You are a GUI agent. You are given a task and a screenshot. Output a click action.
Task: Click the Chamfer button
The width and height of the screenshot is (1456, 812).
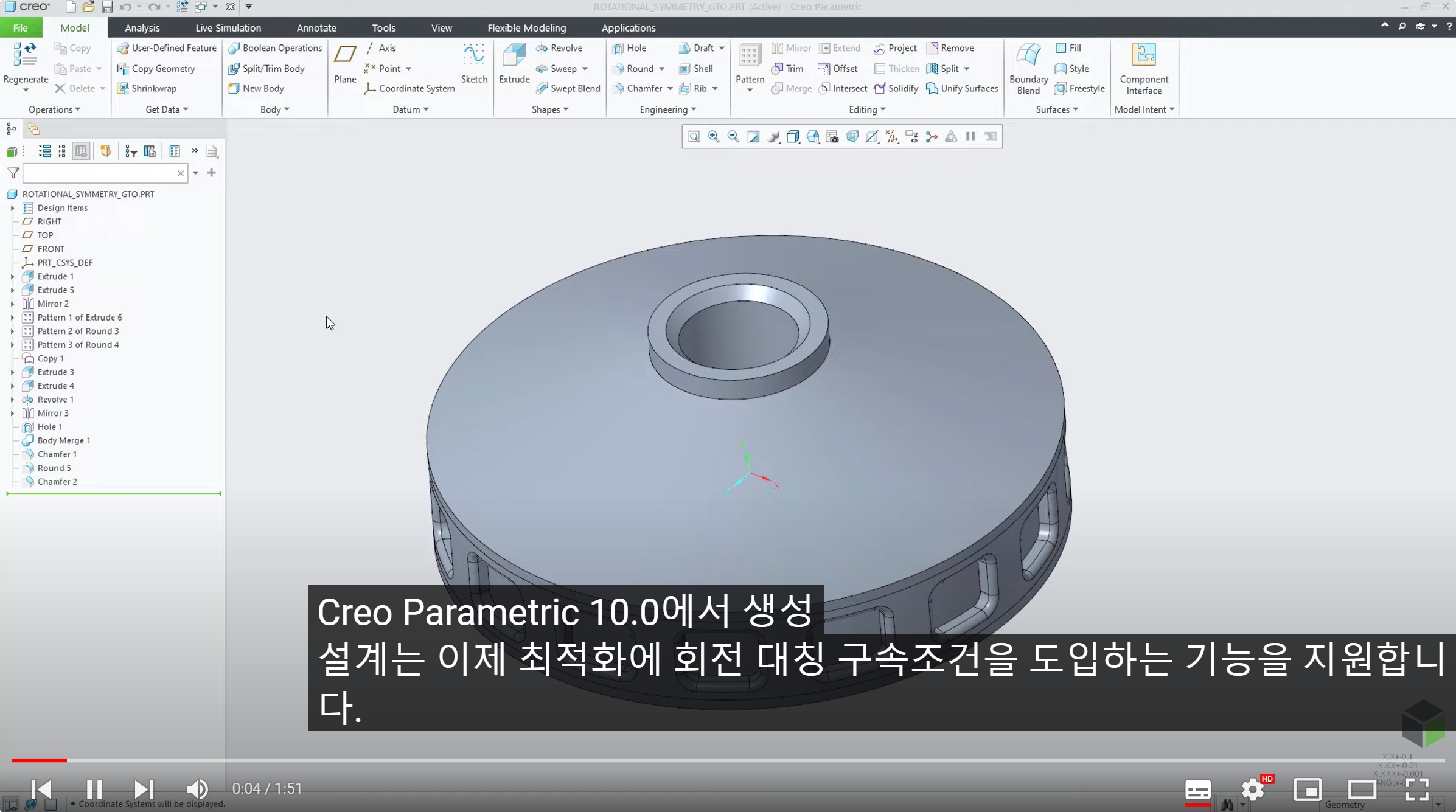click(x=638, y=88)
